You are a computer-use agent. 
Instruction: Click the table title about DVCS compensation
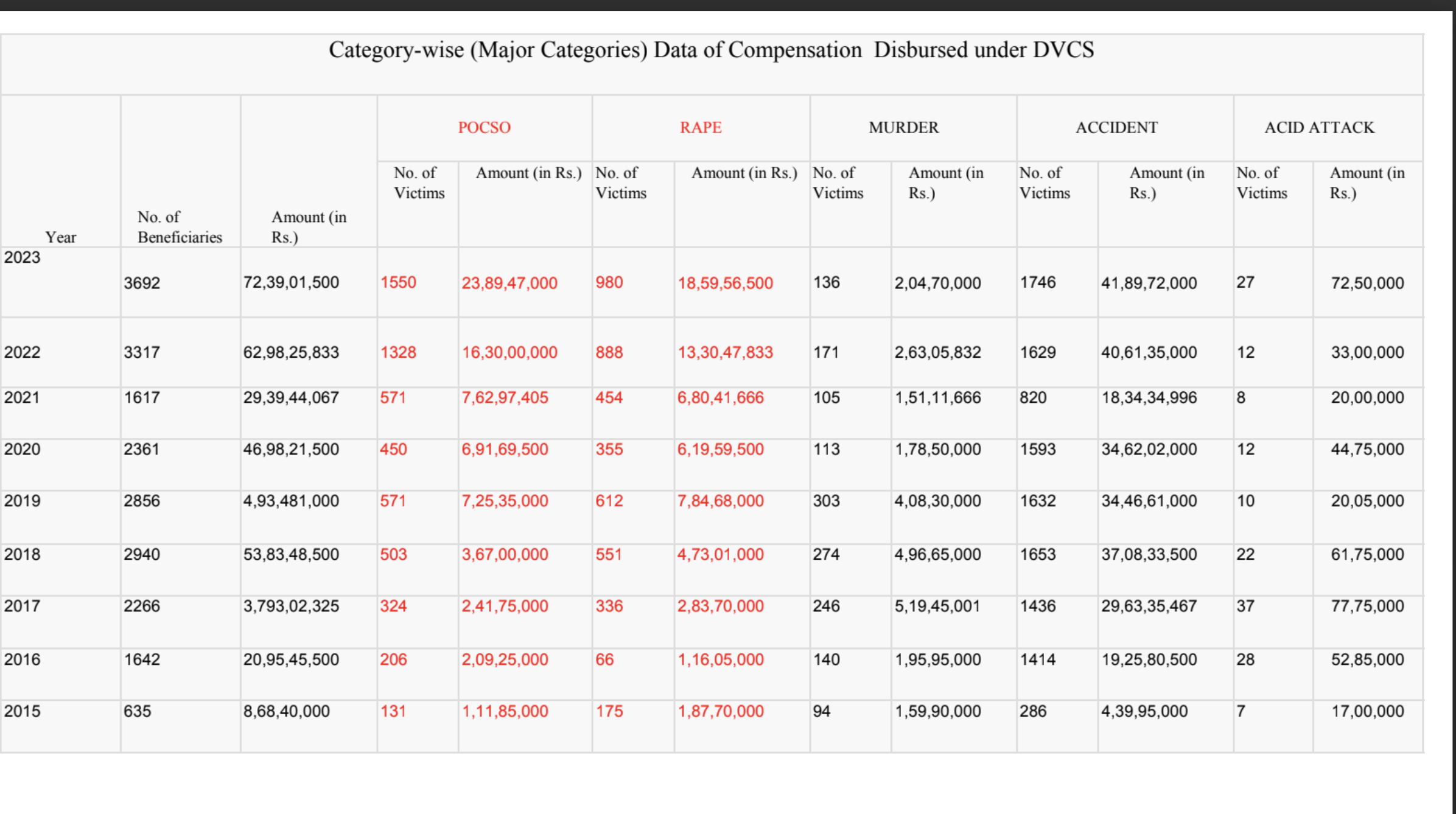711,50
